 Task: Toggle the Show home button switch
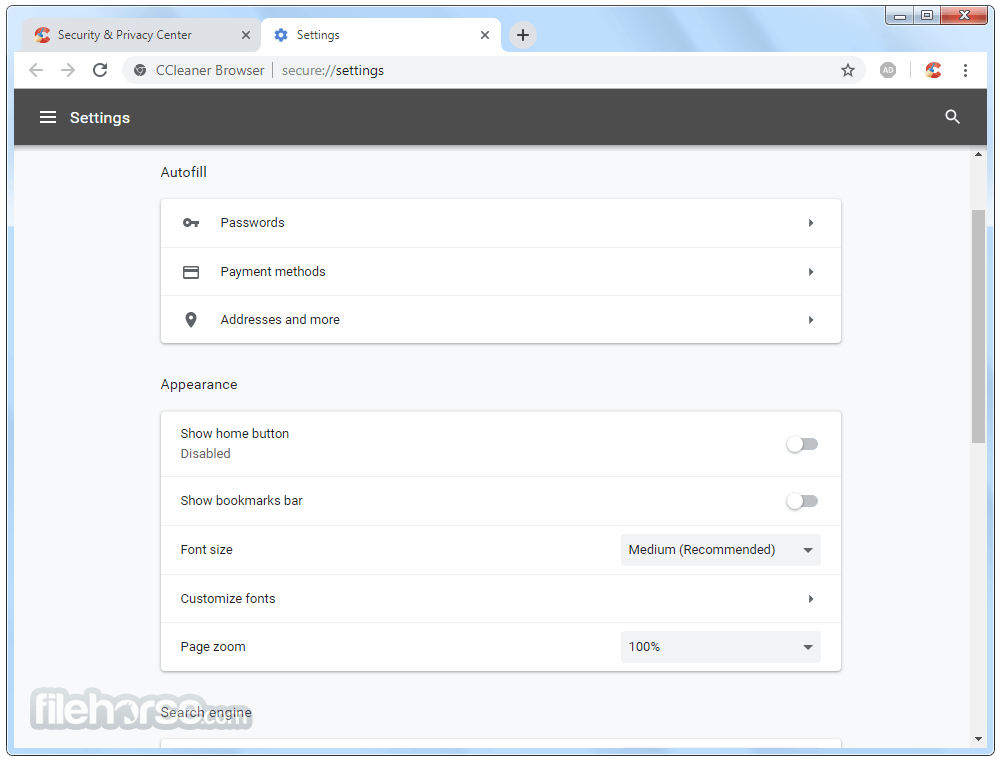point(802,444)
